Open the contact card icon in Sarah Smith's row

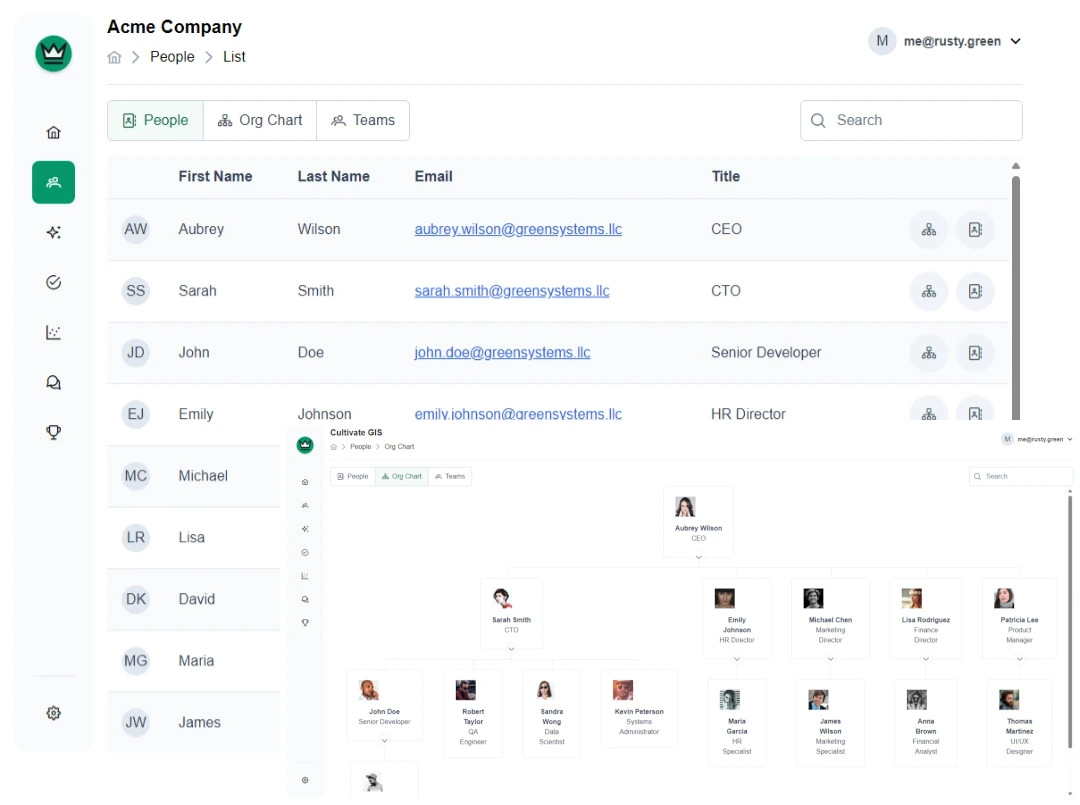pos(975,292)
